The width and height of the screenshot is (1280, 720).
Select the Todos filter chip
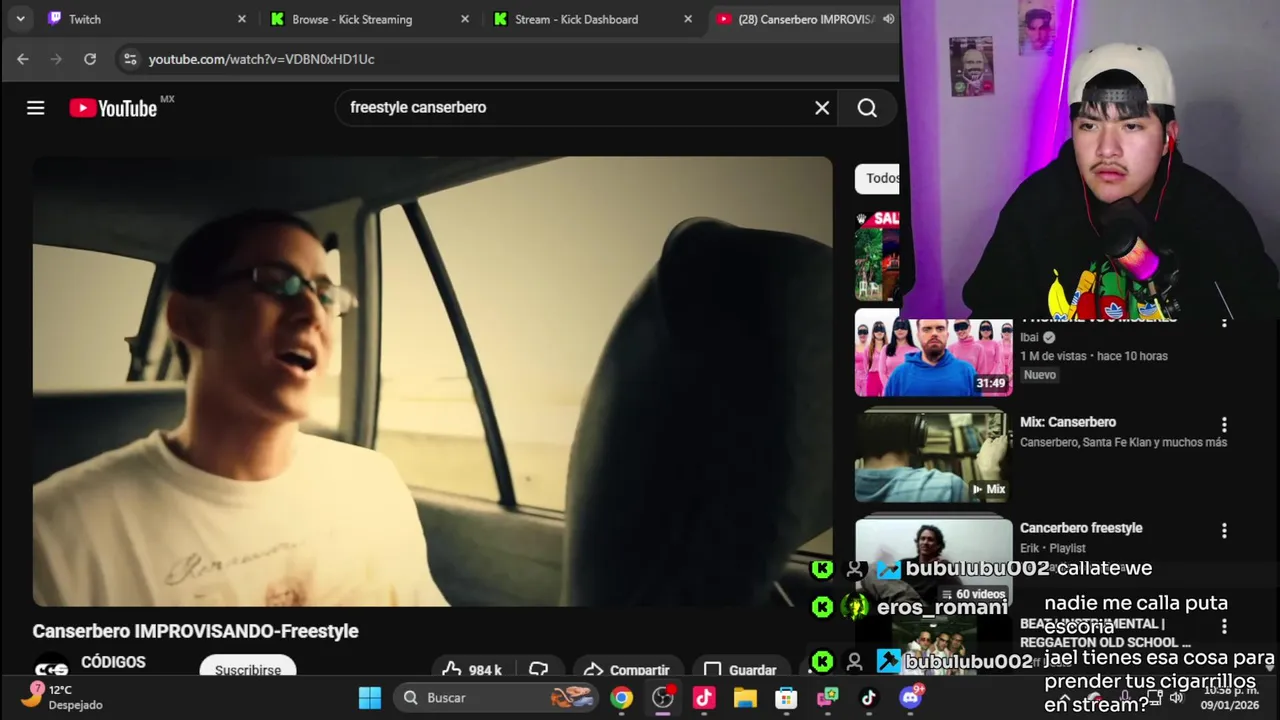[879, 178]
